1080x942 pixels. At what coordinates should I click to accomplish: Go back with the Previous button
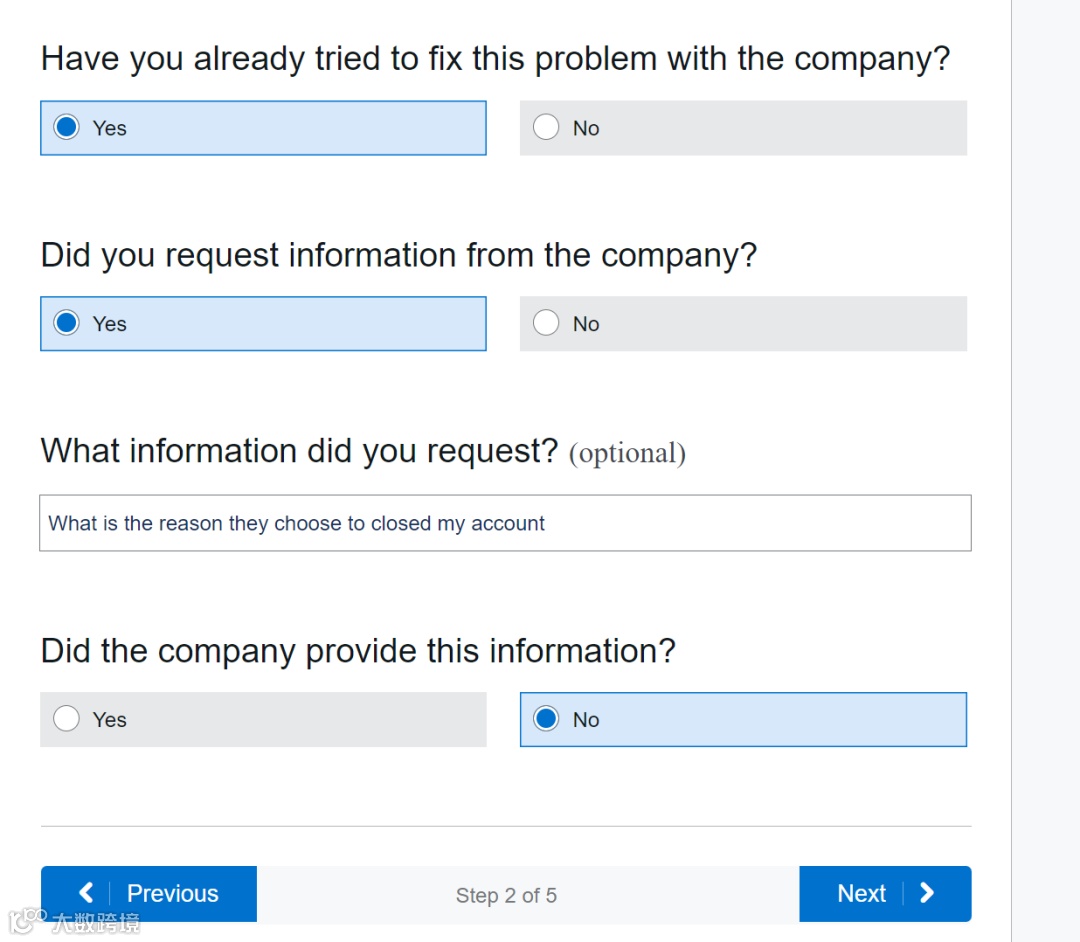point(149,893)
